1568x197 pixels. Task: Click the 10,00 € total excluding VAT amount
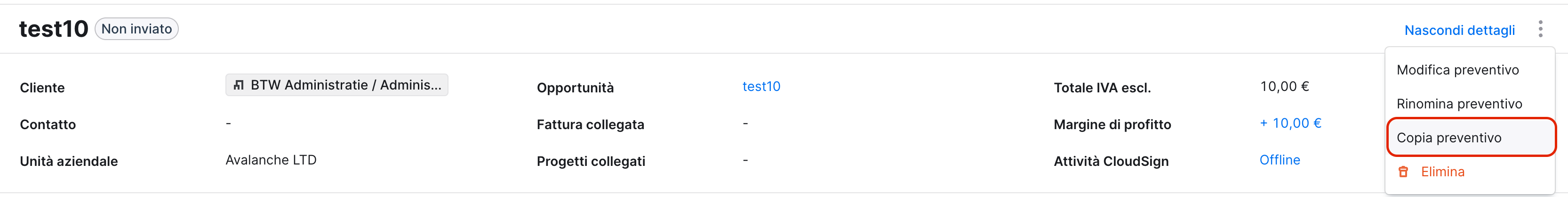[1284, 87]
